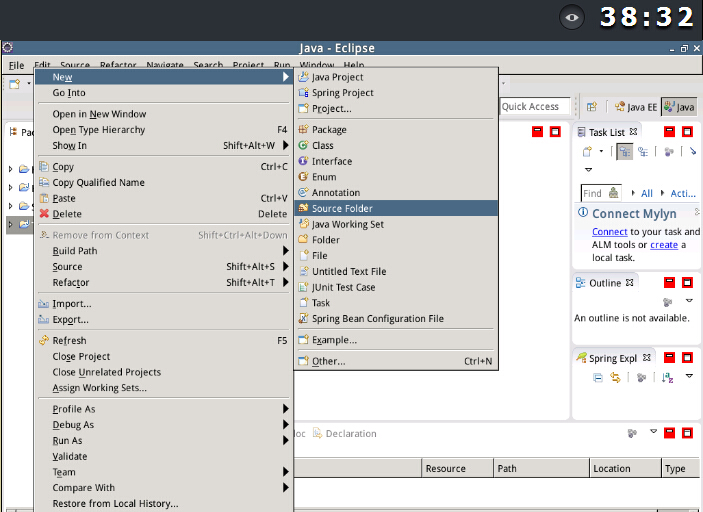Click the Find field in Task List
Image resolution: width=703 pixels, height=512 pixels.
[x=601, y=193]
